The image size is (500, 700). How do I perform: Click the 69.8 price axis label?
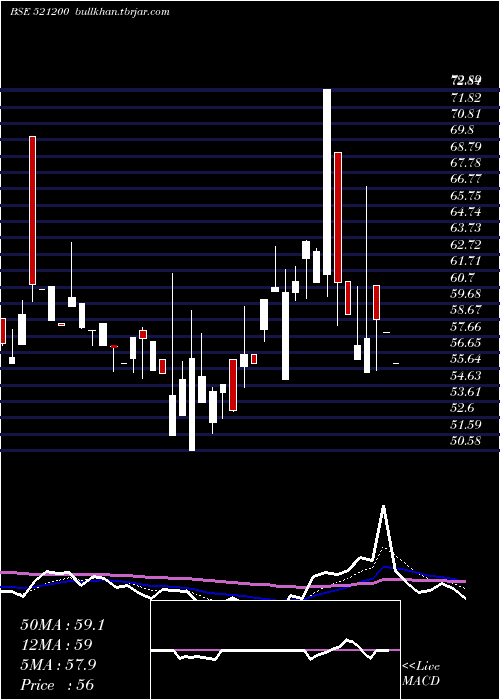(462, 130)
